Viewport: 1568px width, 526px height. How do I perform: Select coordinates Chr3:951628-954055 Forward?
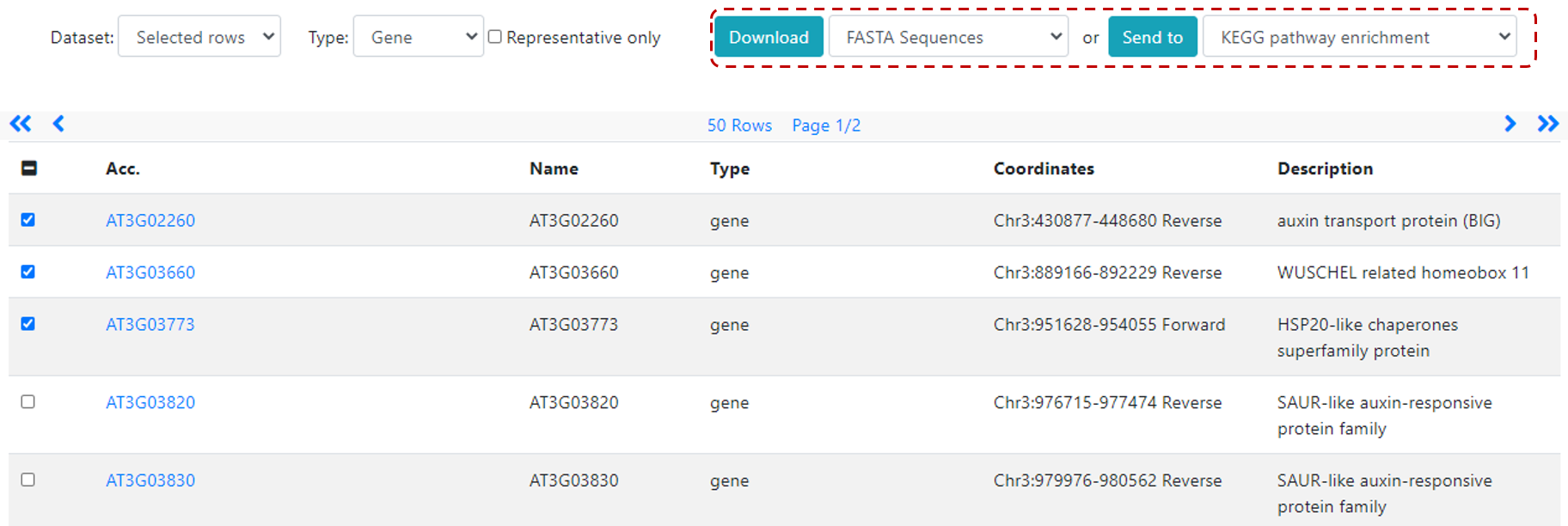pos(1109,325)
